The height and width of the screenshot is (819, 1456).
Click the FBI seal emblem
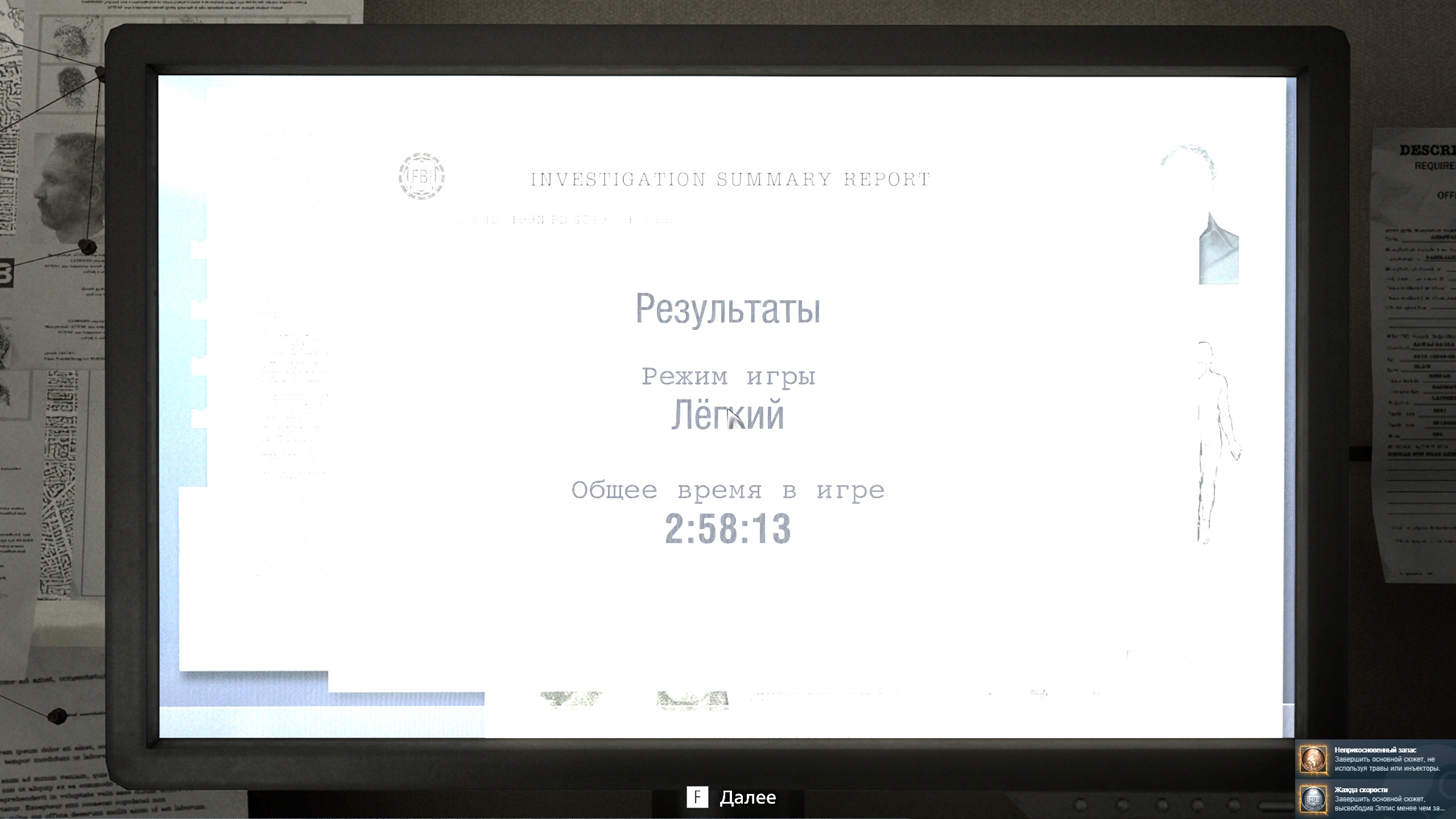[x=421, y=176]
